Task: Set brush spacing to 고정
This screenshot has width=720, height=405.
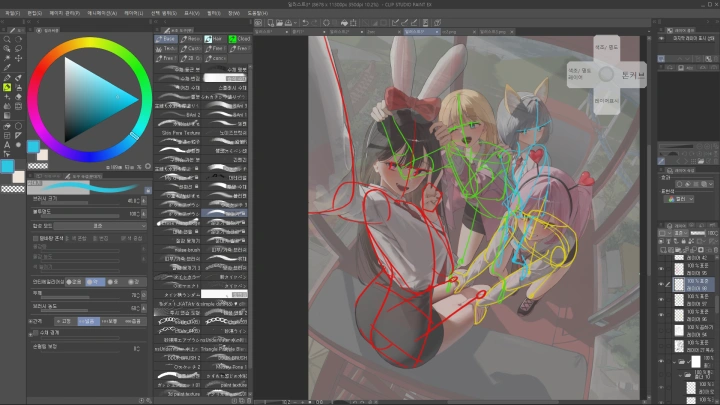Action: coord(65,321)
